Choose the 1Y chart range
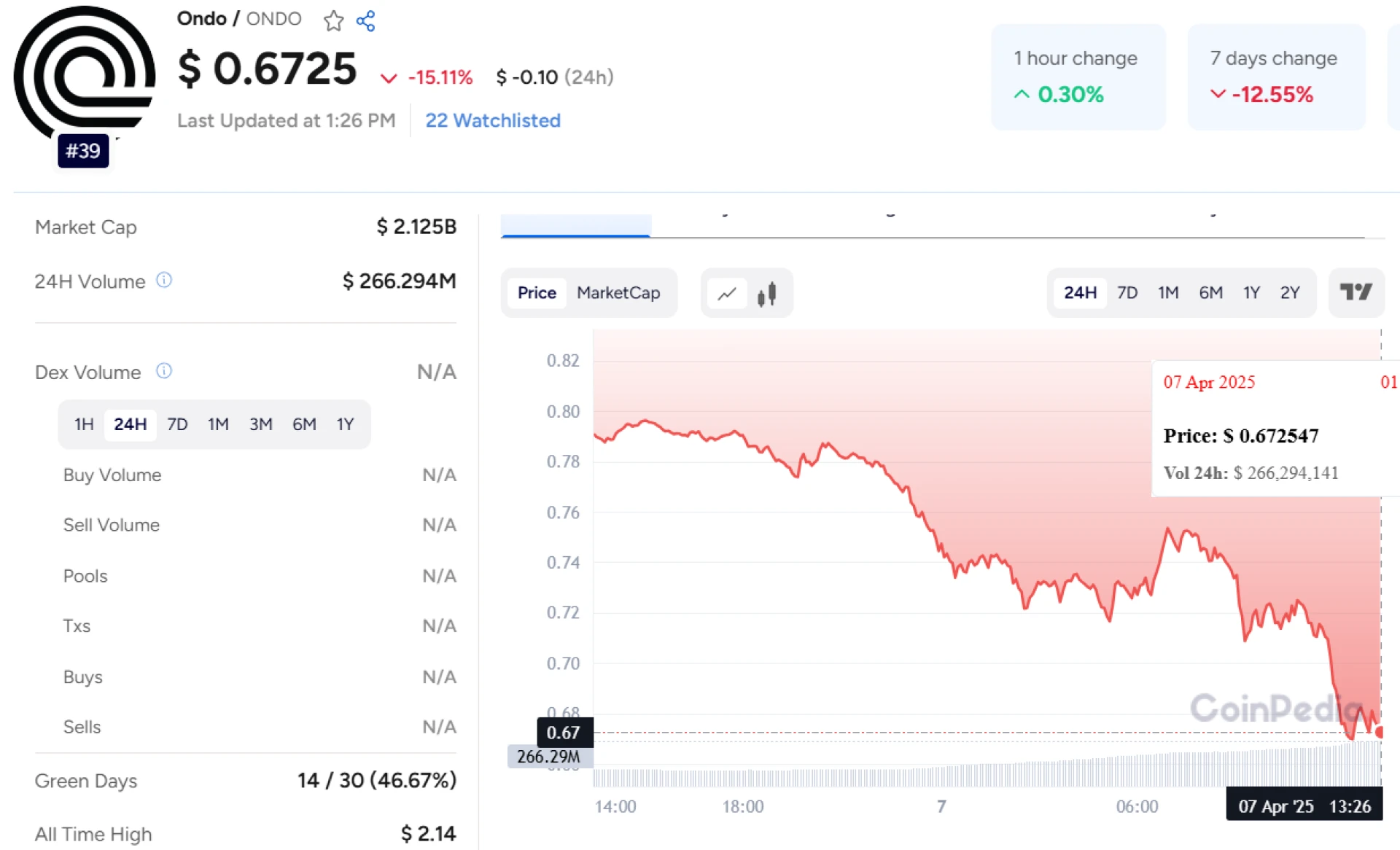Screen dimensions: 1400x850 1251,293
